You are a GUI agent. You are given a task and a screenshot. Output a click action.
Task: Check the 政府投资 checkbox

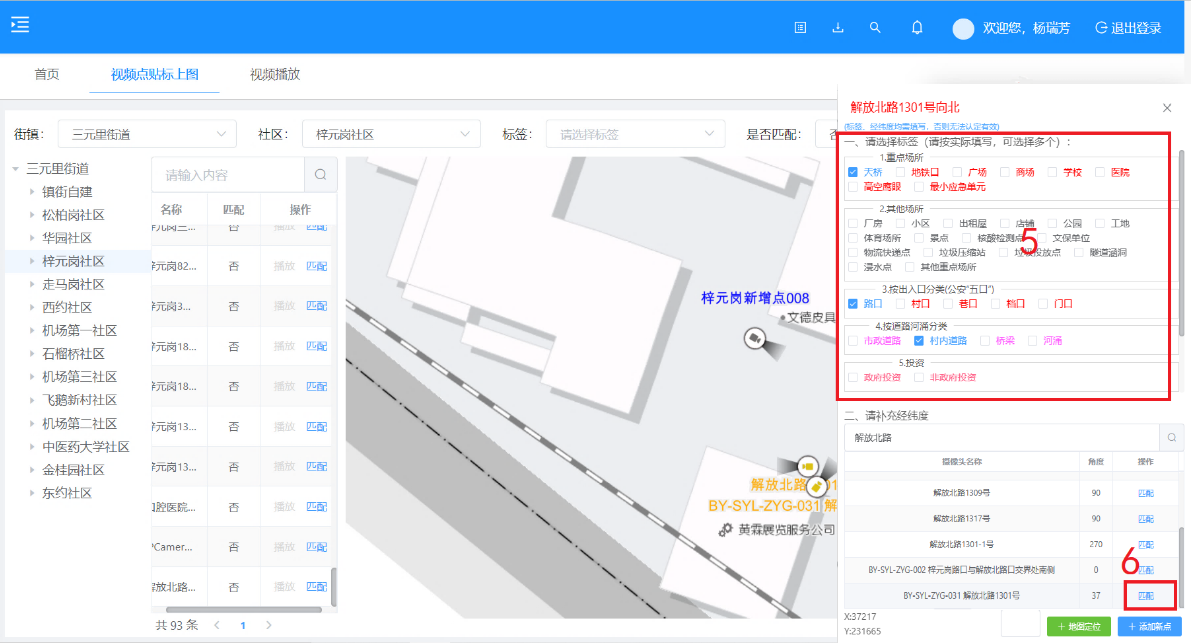click(x=853, y=377)
